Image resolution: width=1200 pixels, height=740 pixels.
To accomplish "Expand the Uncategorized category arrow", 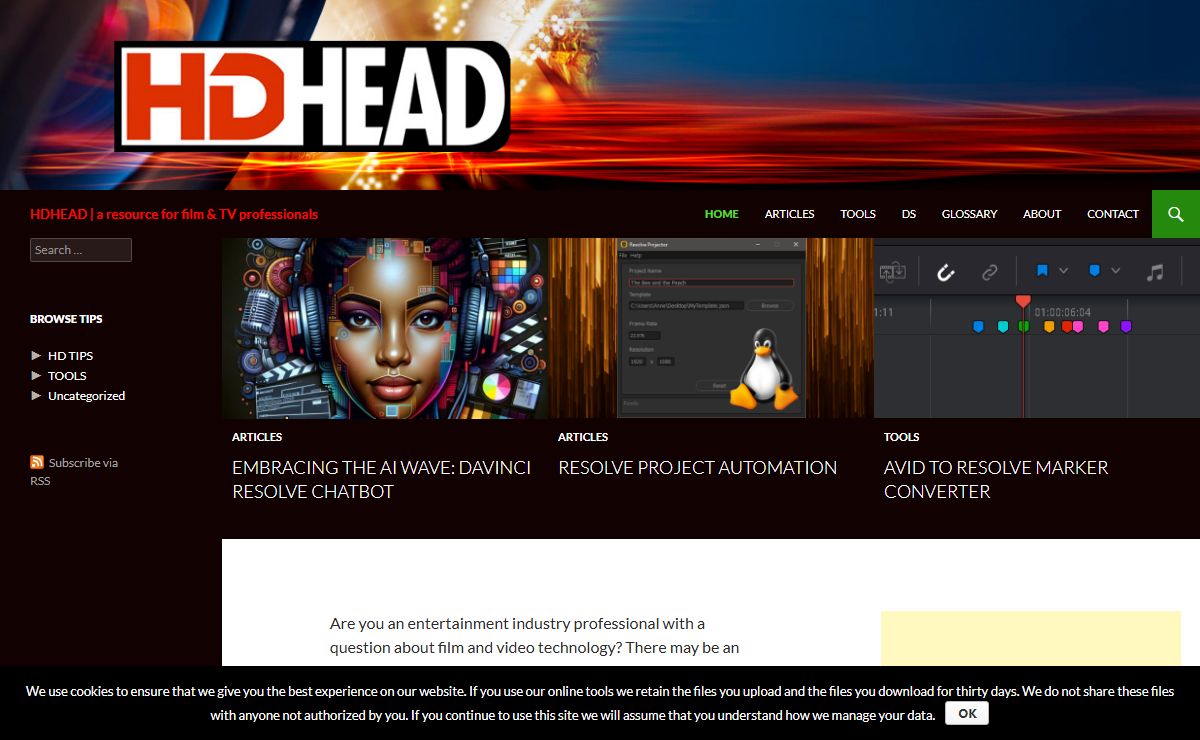I will click(36, 395).
